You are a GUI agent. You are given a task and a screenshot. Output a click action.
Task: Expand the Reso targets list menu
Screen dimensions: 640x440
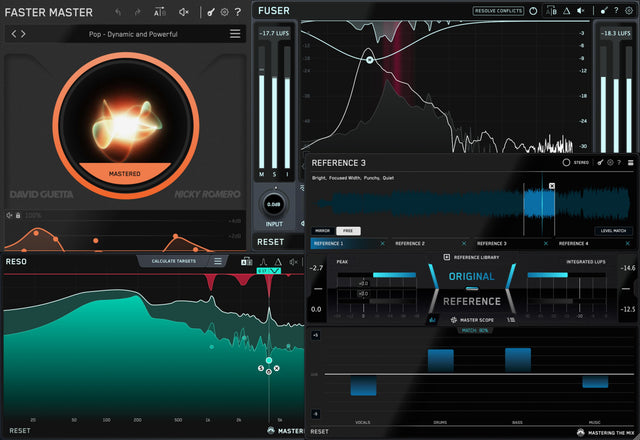click(217, 261)
